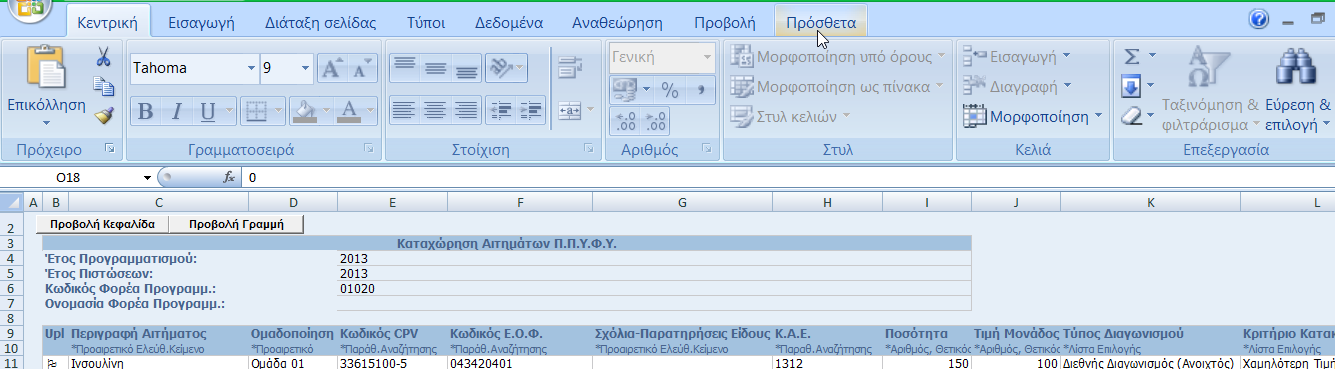
Task: Increase decimal places
Action: click(626, 121)
